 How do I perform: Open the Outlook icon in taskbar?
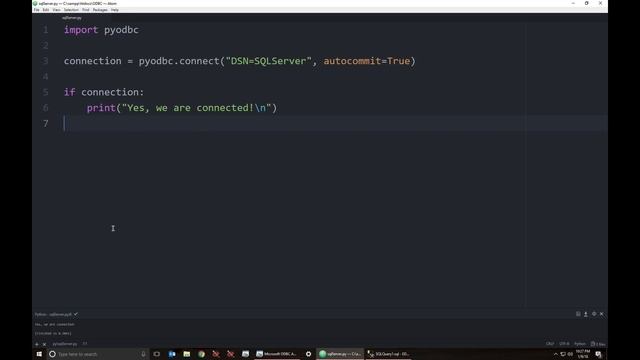[172, 354]
